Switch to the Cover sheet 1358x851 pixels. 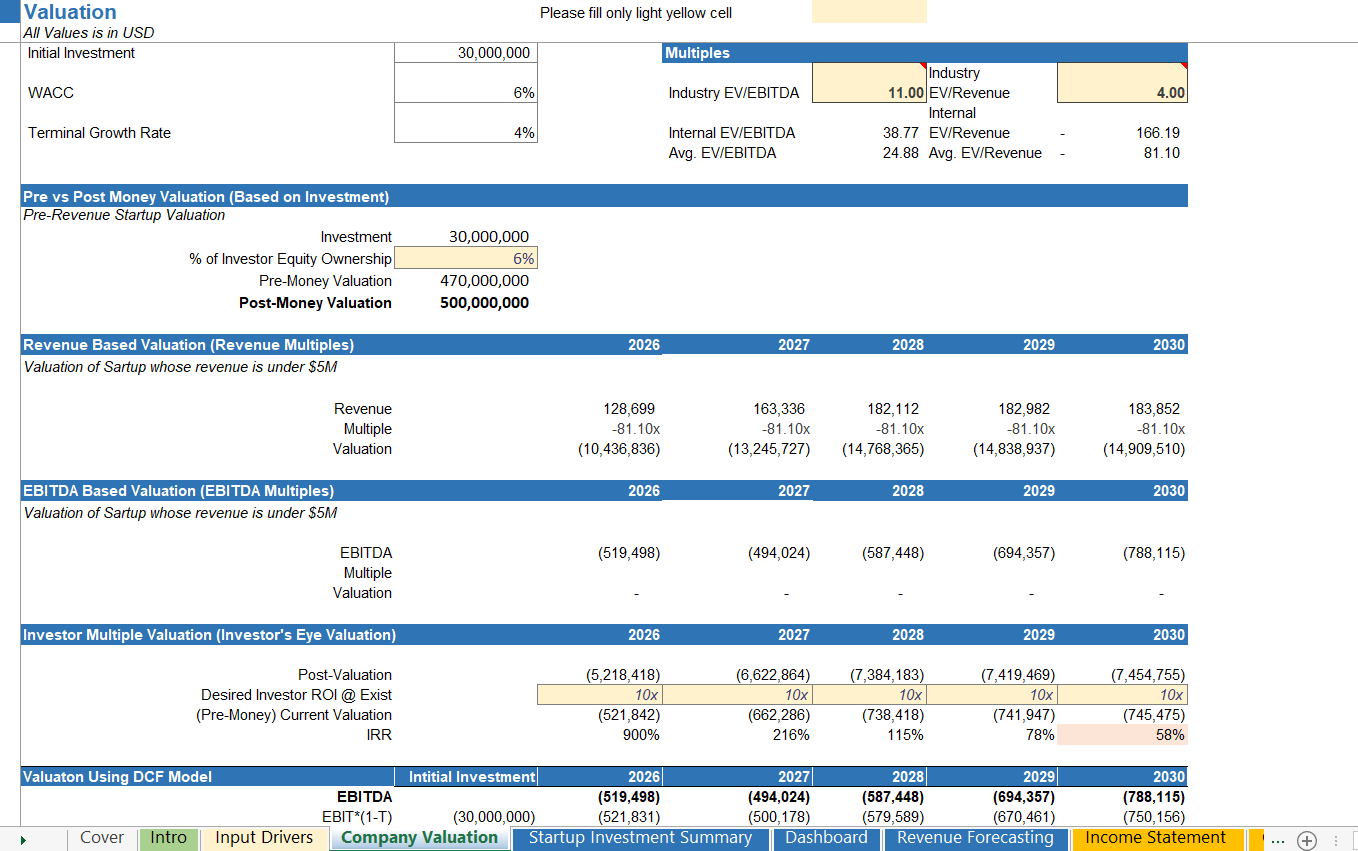101,838
